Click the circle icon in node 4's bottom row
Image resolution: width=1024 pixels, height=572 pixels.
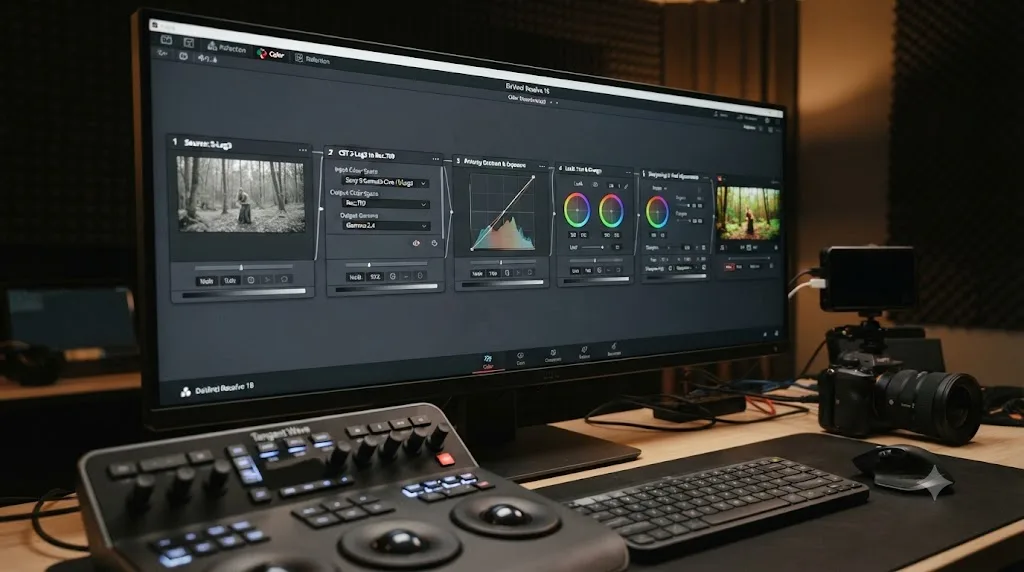[599, 270]
